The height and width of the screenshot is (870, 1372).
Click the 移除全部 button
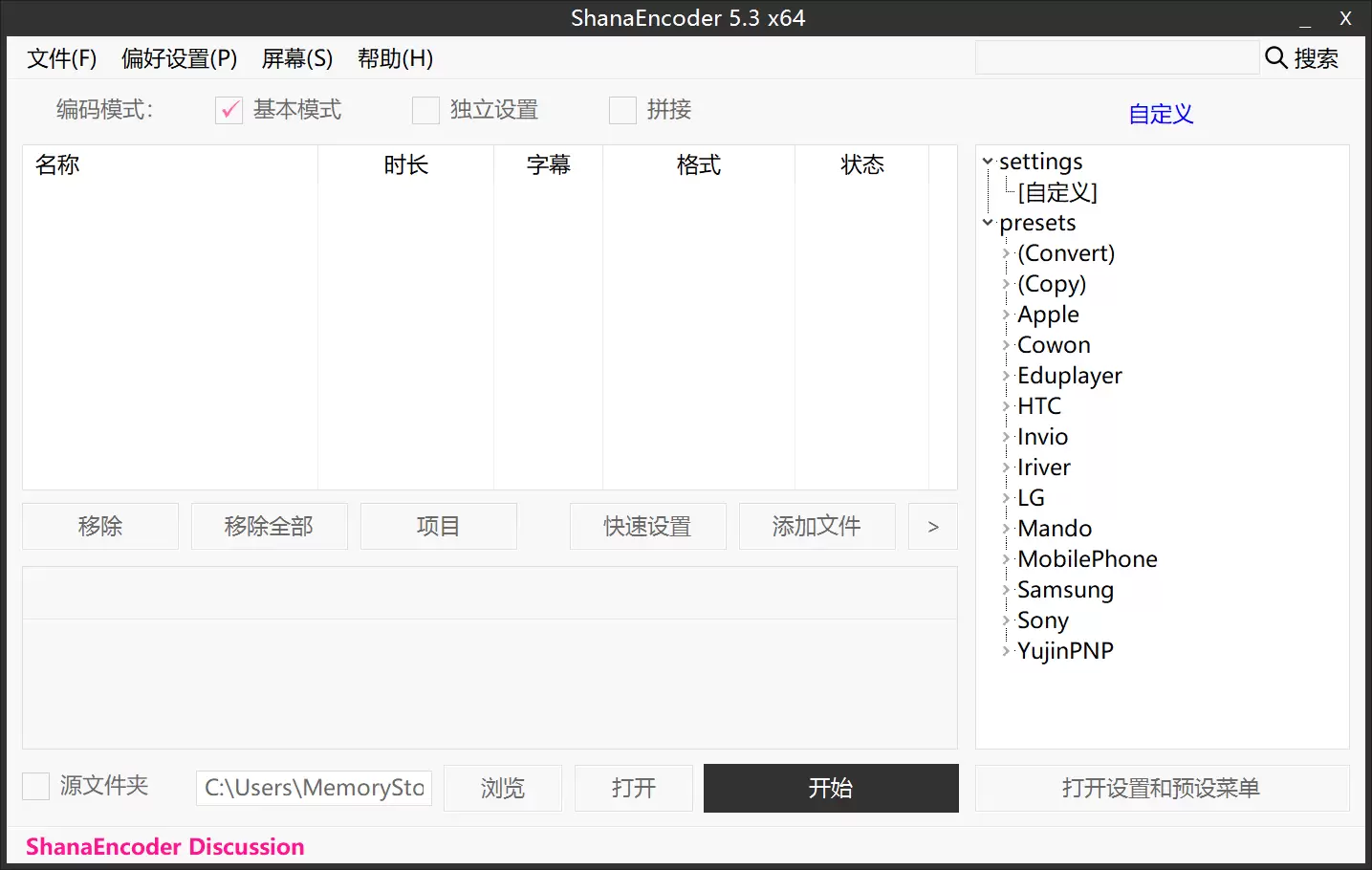coord(270,526)
